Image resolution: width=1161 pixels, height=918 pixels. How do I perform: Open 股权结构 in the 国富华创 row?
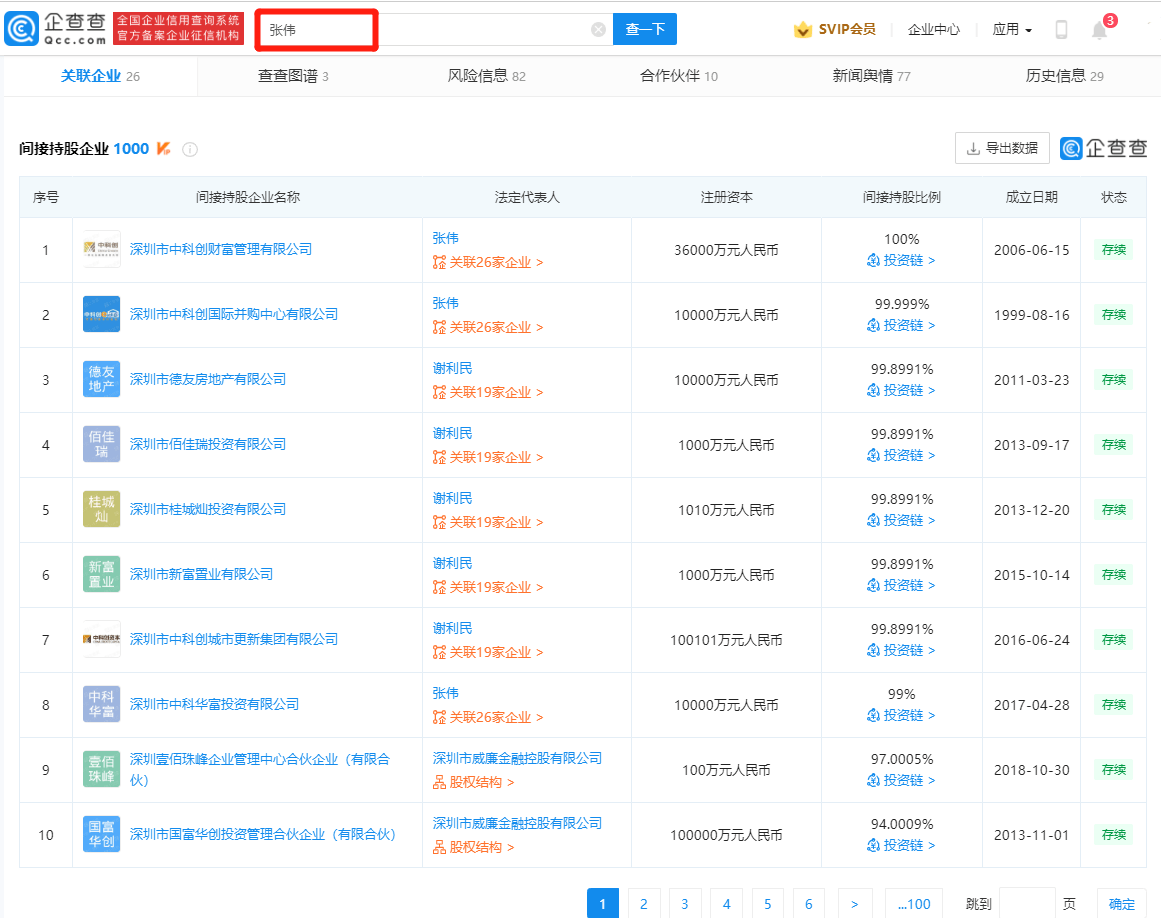coord(474,848)
